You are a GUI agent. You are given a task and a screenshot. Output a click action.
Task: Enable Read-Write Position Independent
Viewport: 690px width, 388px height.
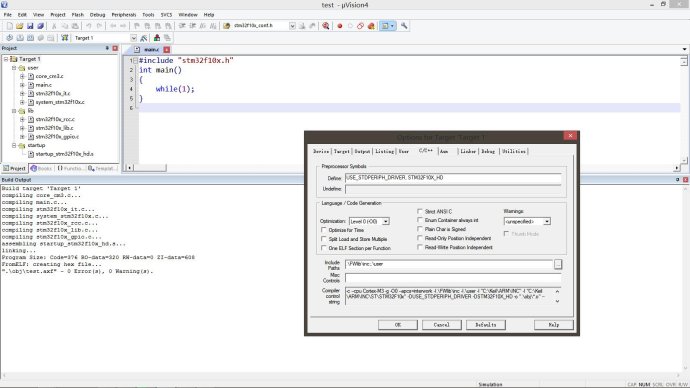[420, 247]
